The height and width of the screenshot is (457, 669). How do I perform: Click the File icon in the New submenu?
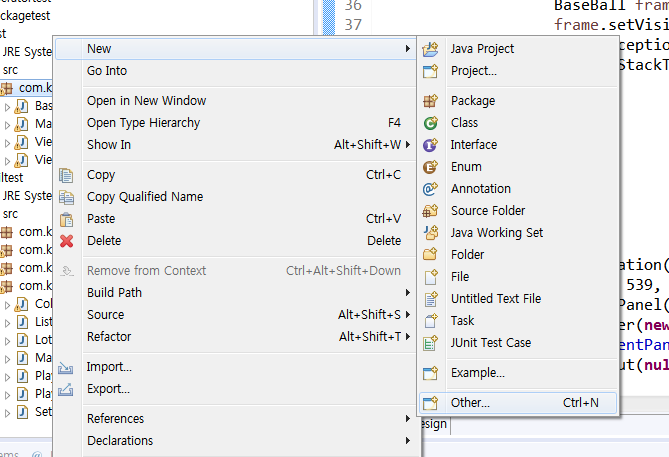[430, 277]
